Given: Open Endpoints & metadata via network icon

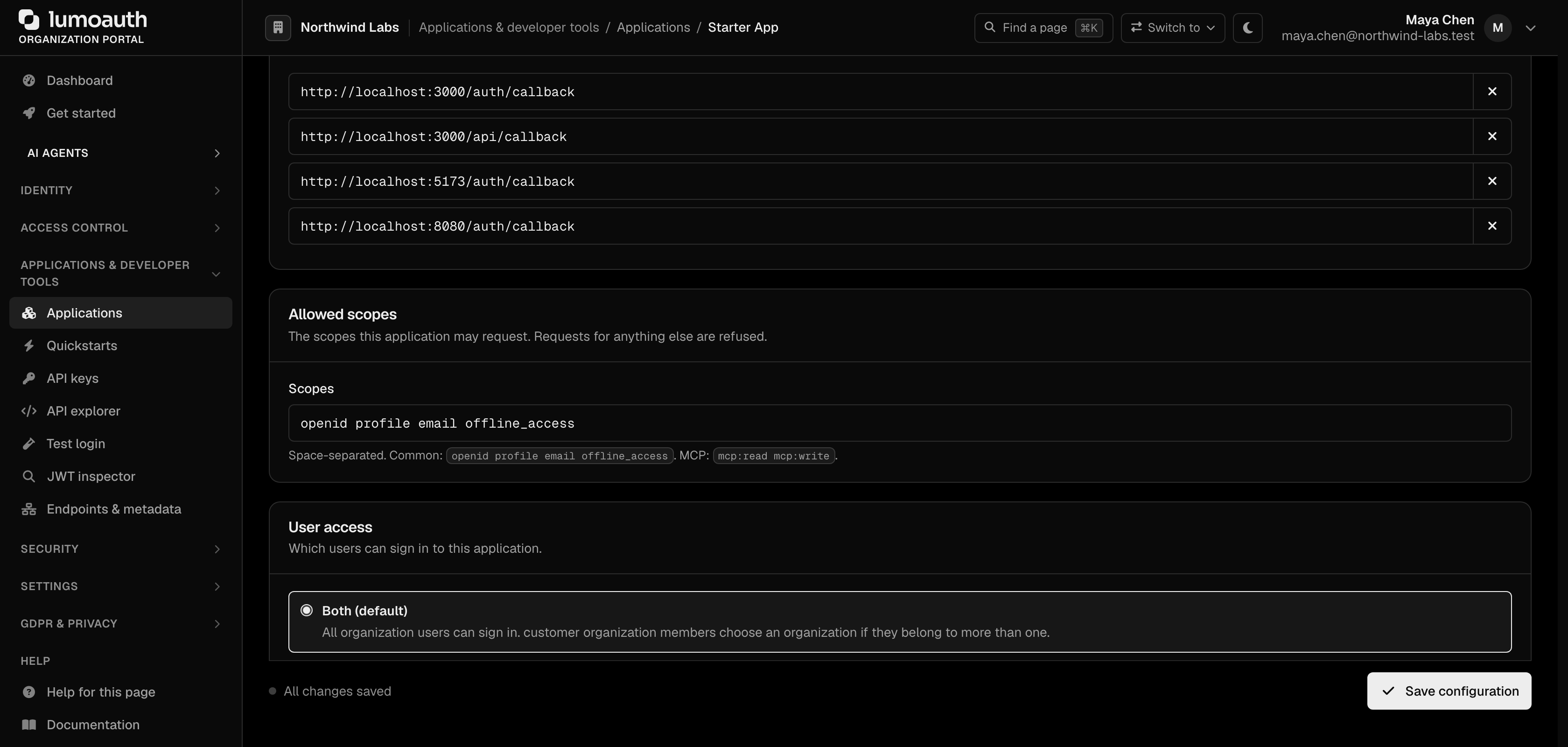Looking at the screenshot, I should click(x=28, y=509).
